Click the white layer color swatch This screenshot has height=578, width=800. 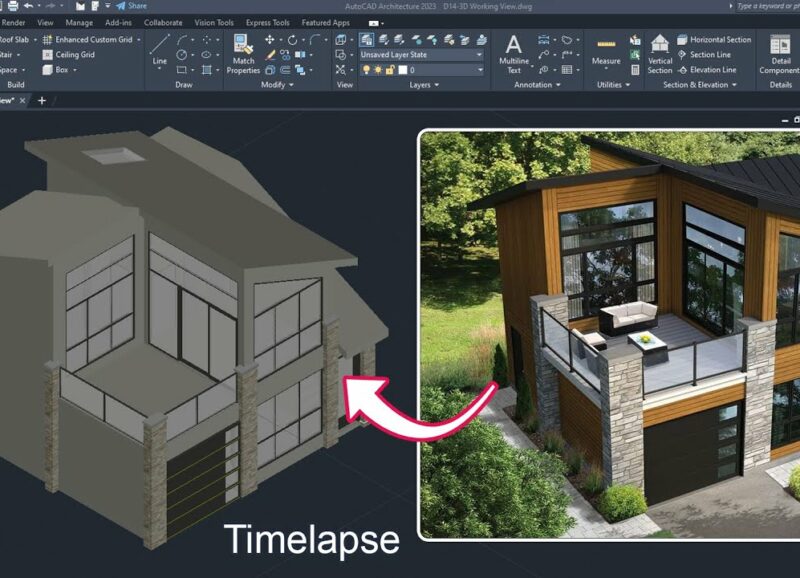[403, 70]
